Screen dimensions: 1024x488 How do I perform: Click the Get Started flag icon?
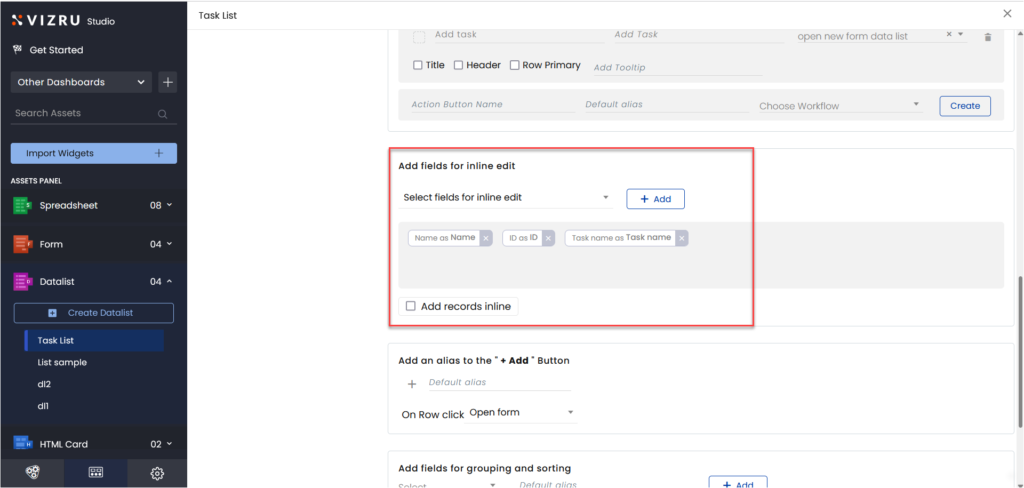point(17,50)
